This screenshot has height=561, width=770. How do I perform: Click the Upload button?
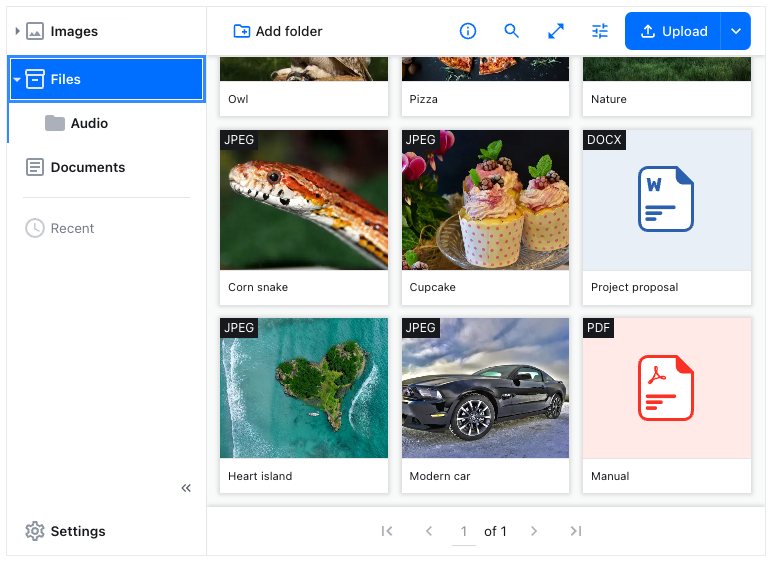click(x=674, y=31)
